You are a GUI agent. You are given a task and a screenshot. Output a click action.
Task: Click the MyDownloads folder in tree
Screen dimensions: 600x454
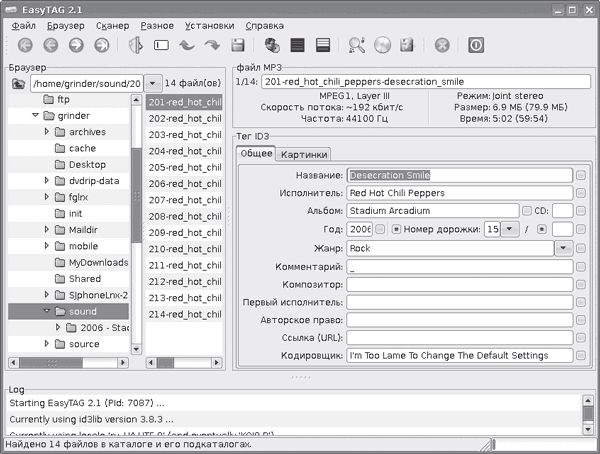tap(98, 262)
